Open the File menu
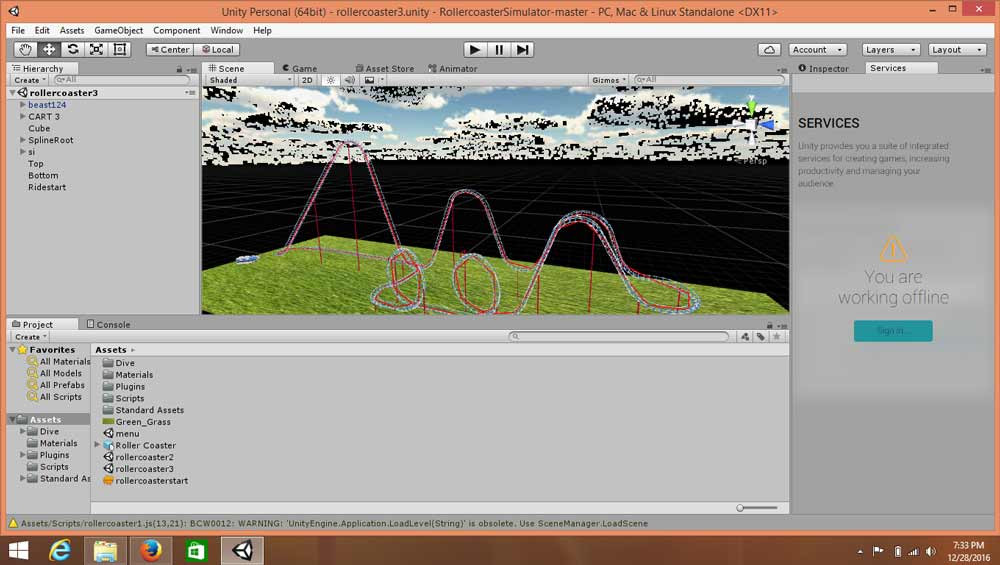The width and height of the screenshot is (1000, 565). (18, 30)
